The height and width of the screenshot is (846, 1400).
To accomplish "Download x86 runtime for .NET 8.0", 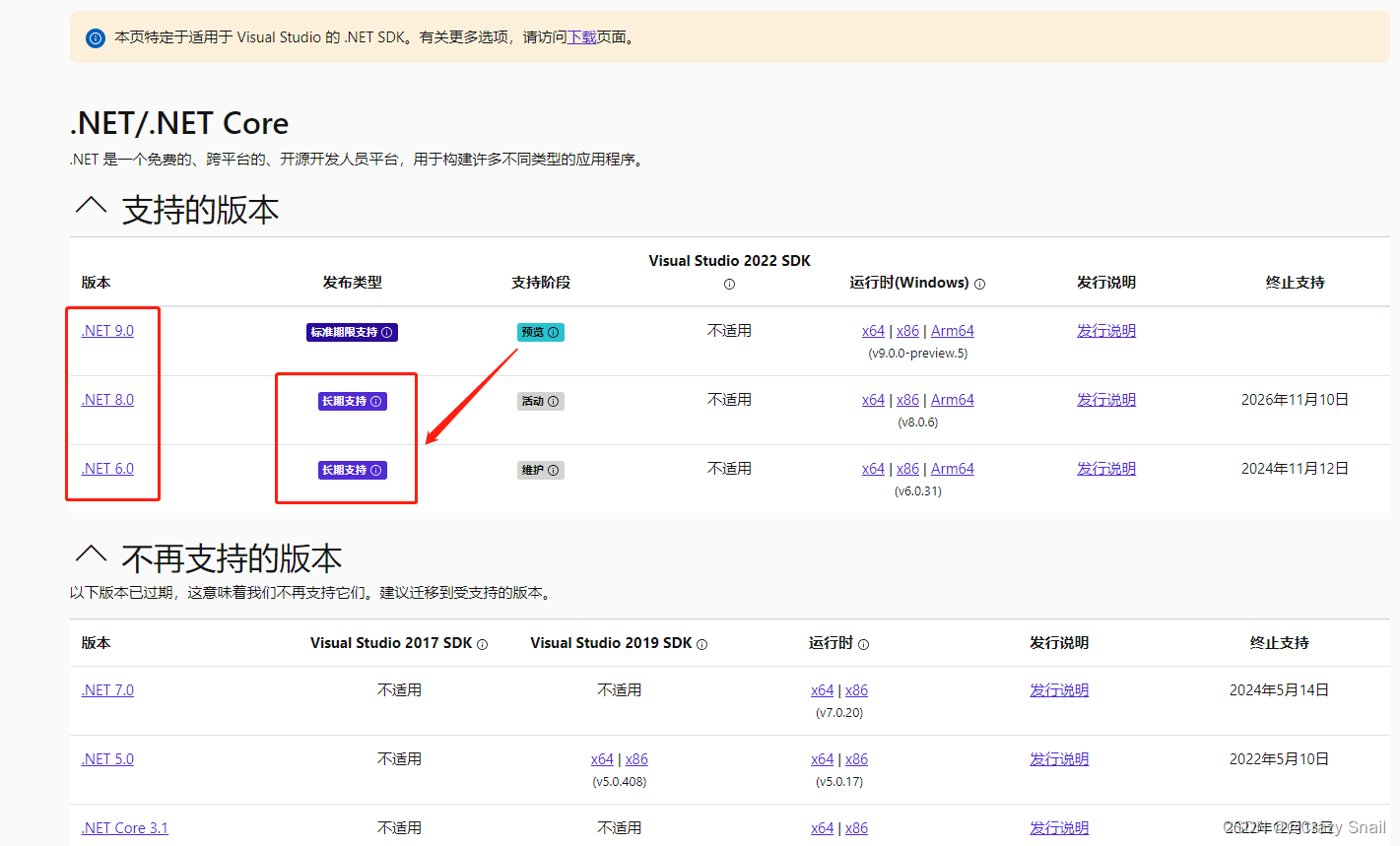I will click(x=907, y=400).
